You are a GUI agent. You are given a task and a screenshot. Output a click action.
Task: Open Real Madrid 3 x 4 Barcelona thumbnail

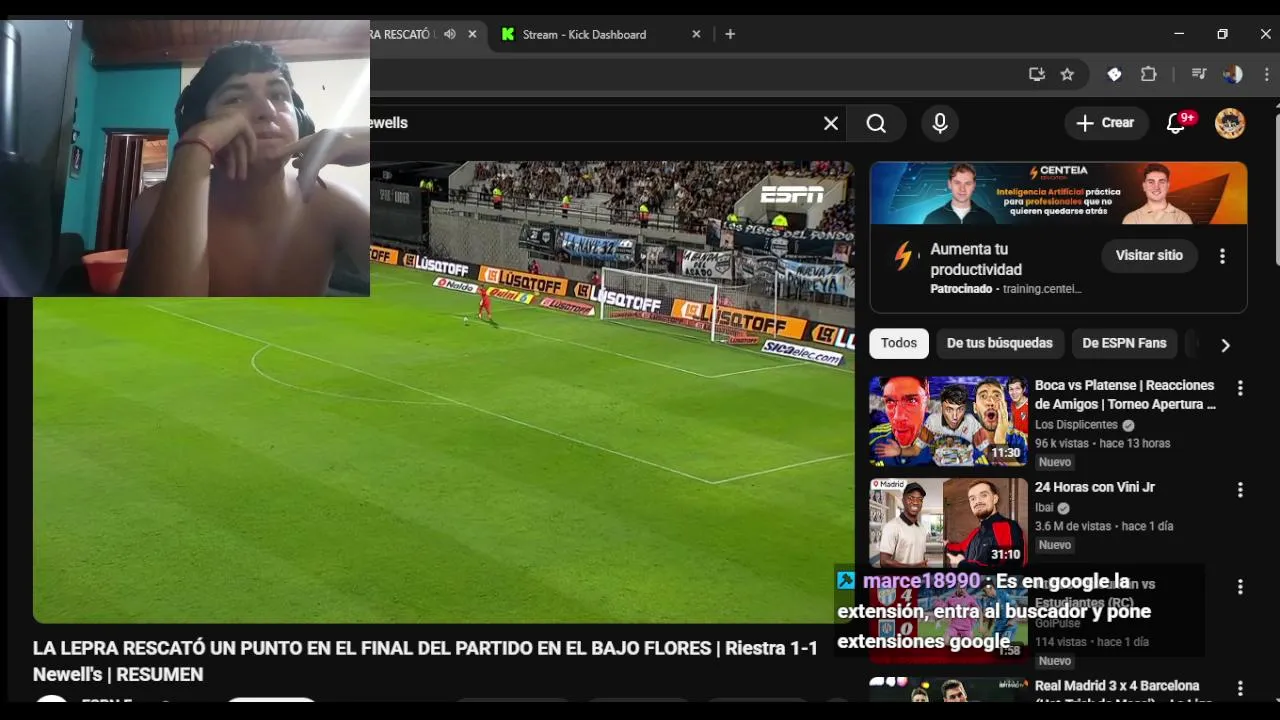tap(948, 690)
